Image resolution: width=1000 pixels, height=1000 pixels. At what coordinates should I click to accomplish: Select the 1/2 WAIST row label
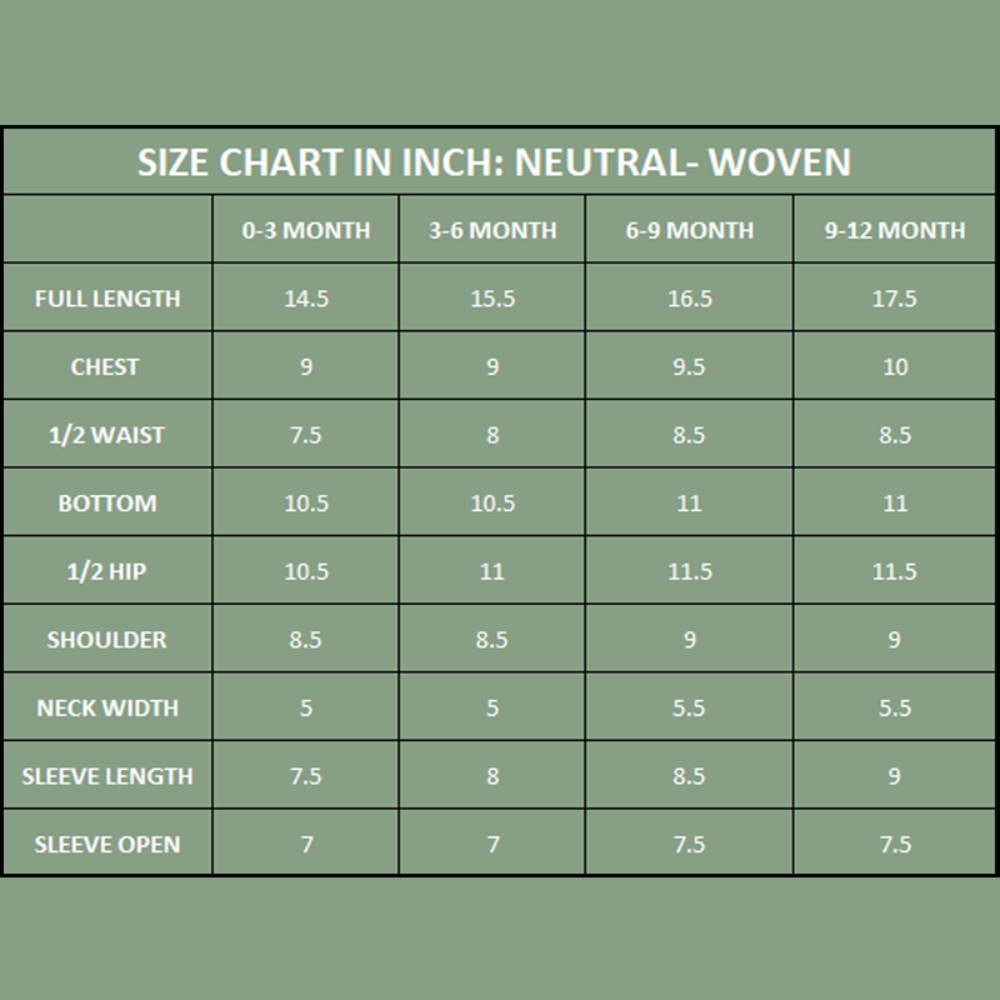[107, 435]
